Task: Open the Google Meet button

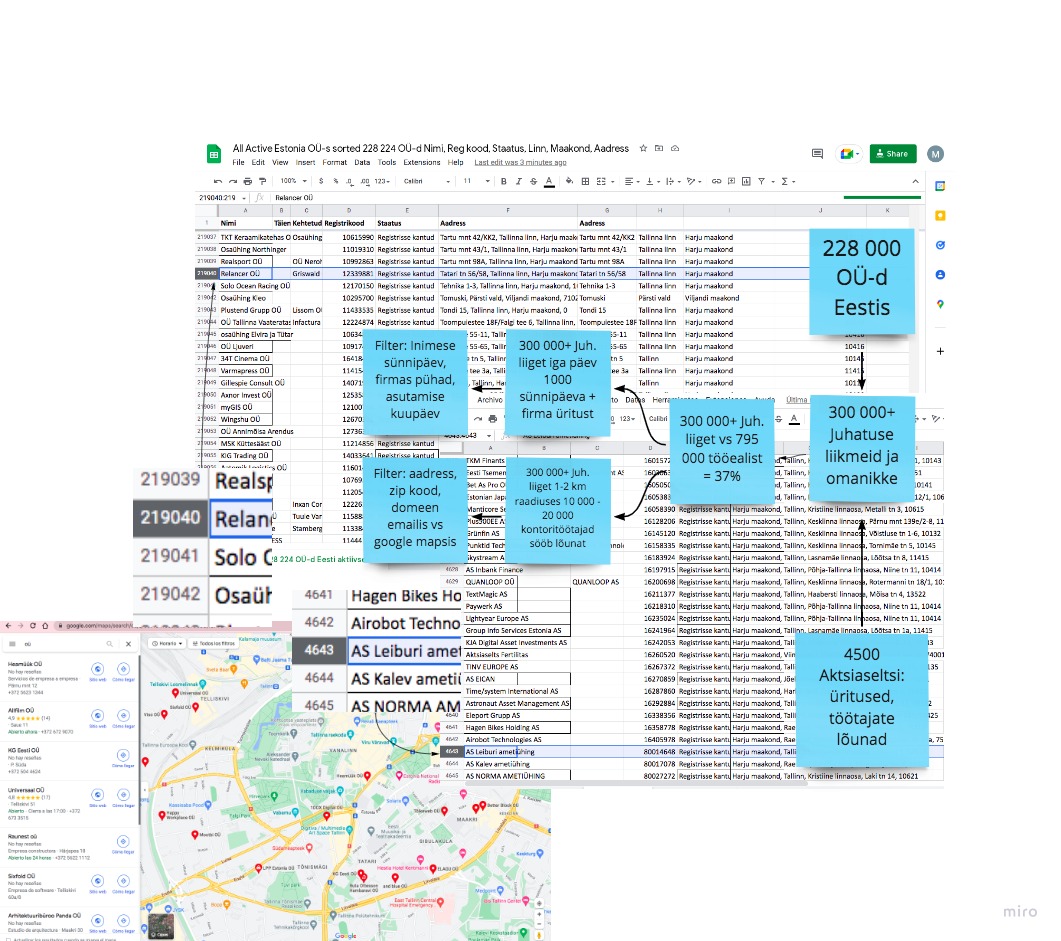Action: (x=847, y=154)
